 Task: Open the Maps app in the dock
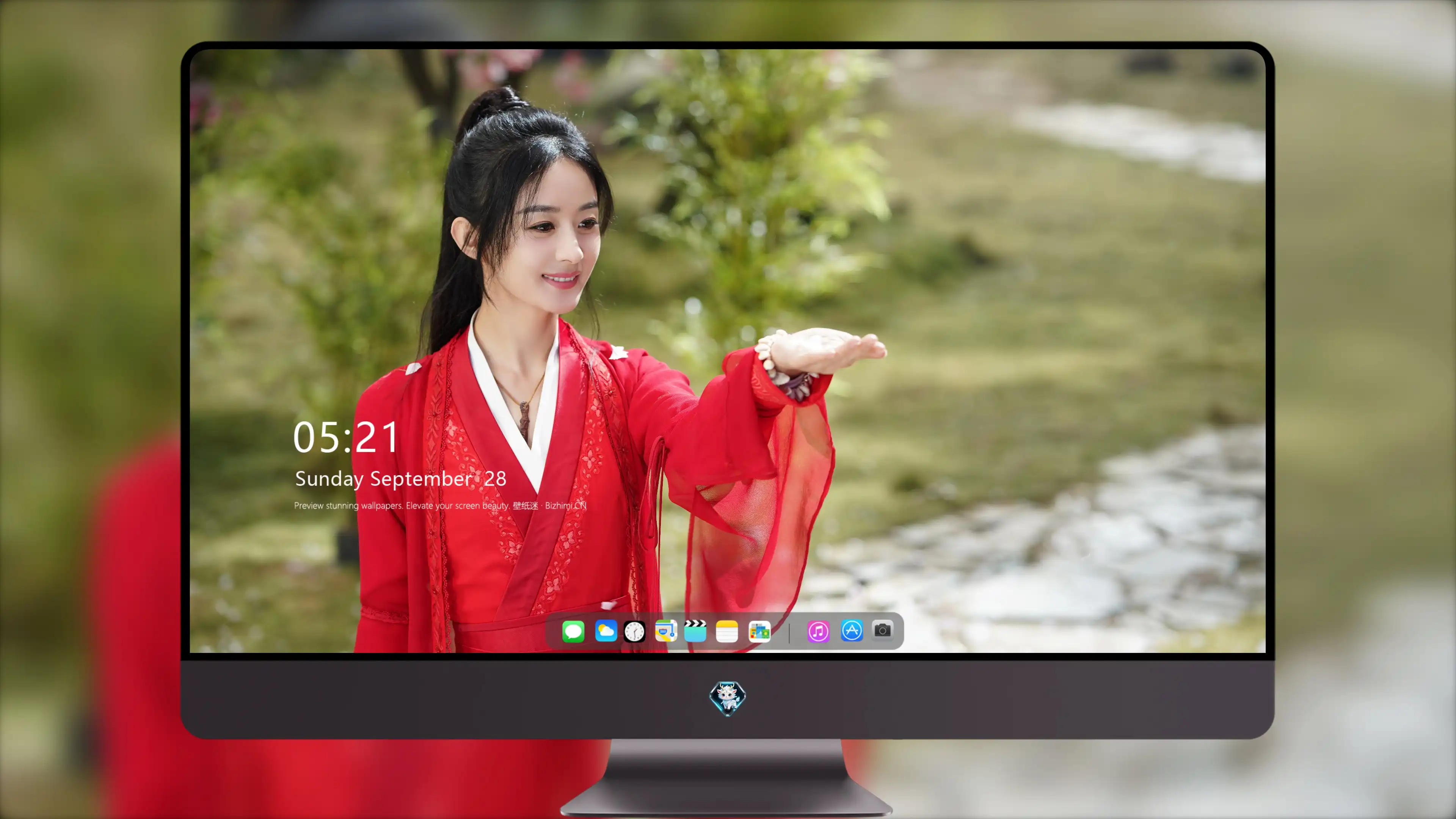coord(666,631)
